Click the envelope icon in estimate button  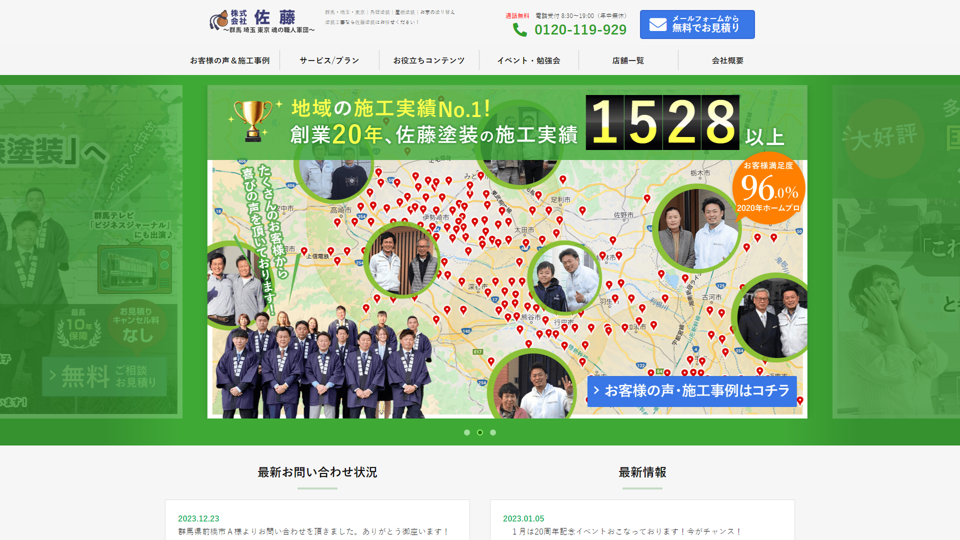pyautogui.click(x=657, y=24)
